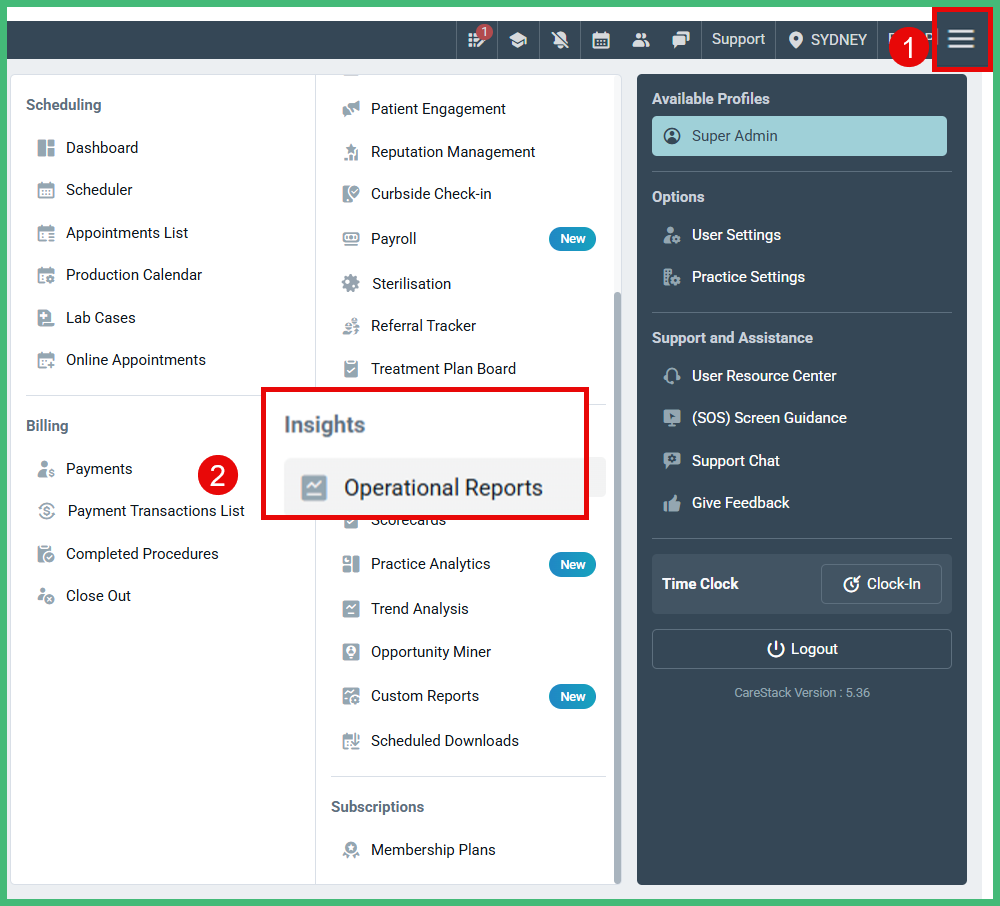Click the Referral Tracker icon
The image size is (1000, 906).
[x=350, y=325]
